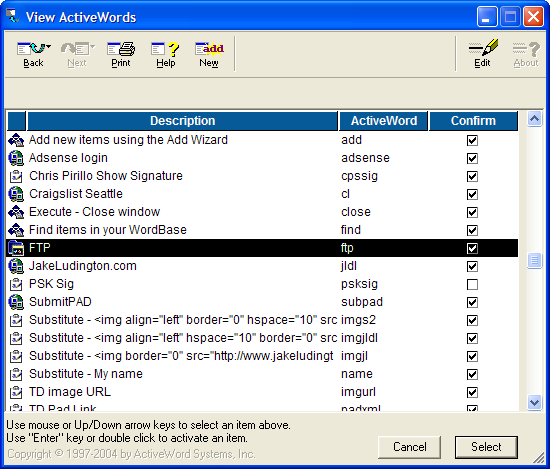Click the scrollbar up arrow
Image resolution: width=550 pixels, height=469 pixels.
[x=534, y=119]
